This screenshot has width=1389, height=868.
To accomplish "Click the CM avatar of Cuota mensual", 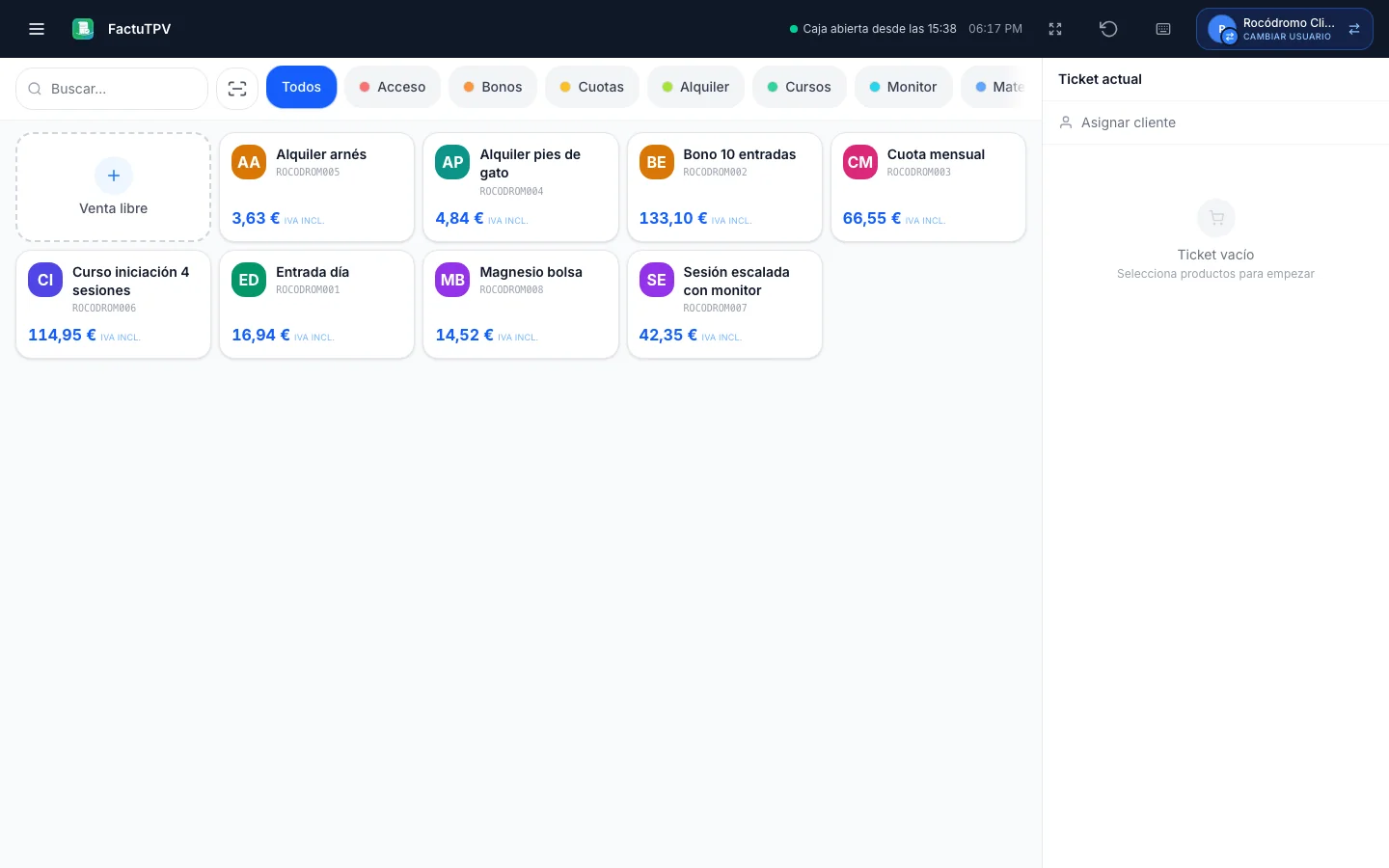I will [x=860, y=162].
